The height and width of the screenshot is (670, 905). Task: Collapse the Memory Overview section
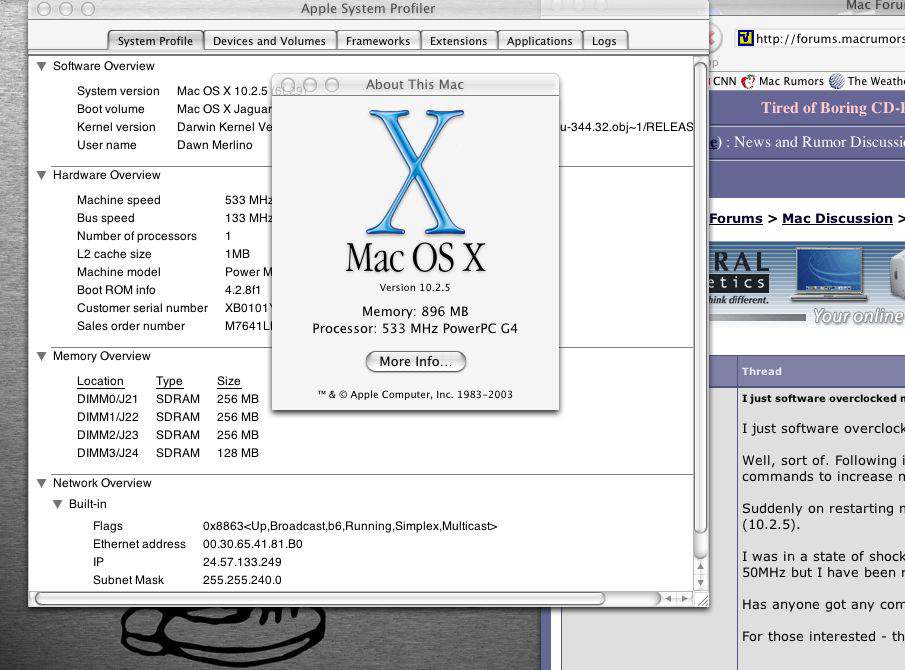coord(42,357)
